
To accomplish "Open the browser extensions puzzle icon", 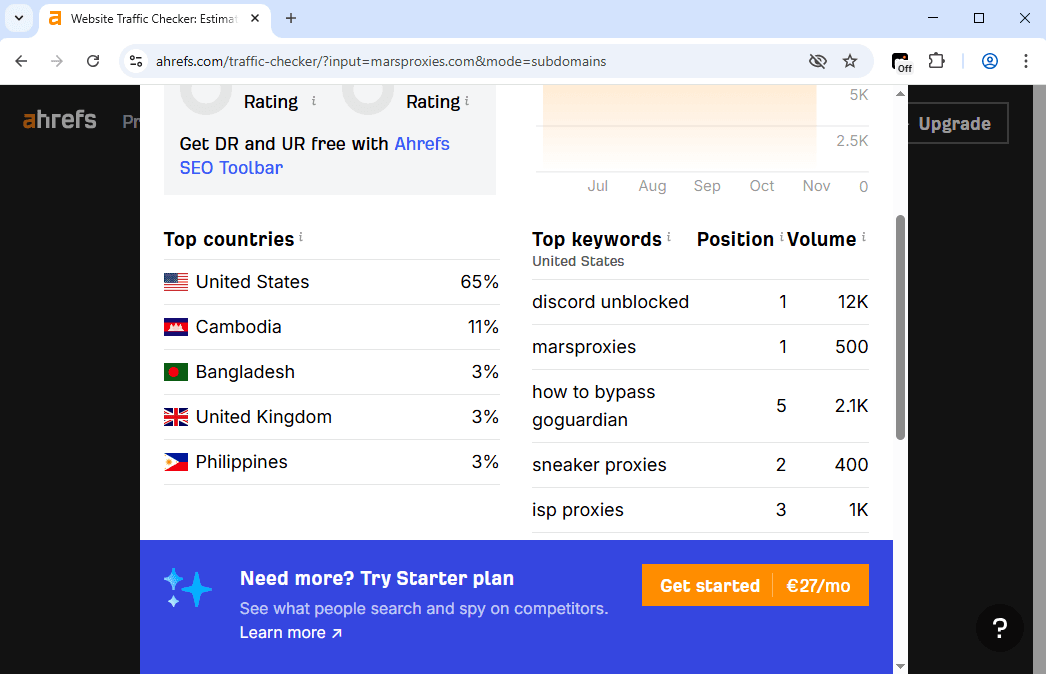I will pos(936,61).
